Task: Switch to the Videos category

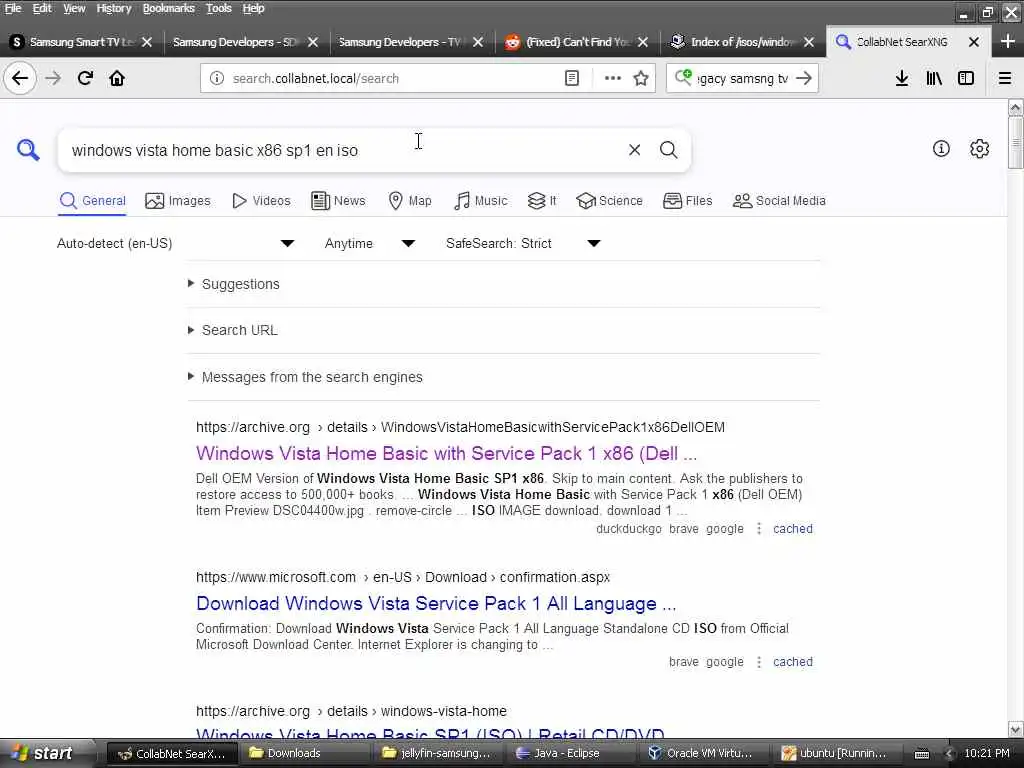Action: 261,200
